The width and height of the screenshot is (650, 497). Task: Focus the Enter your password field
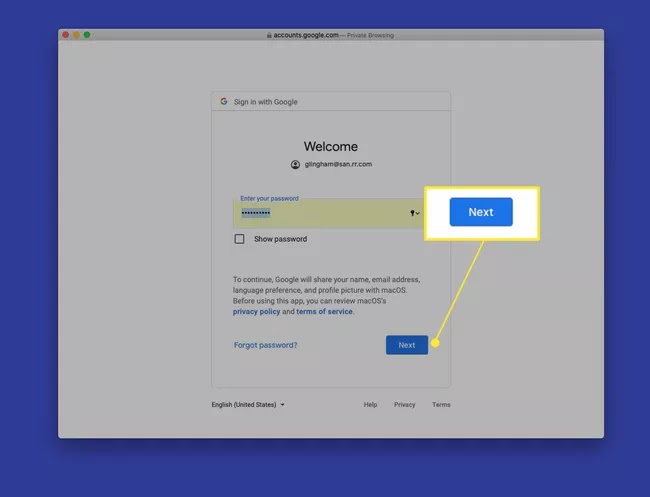pos(328,213)
